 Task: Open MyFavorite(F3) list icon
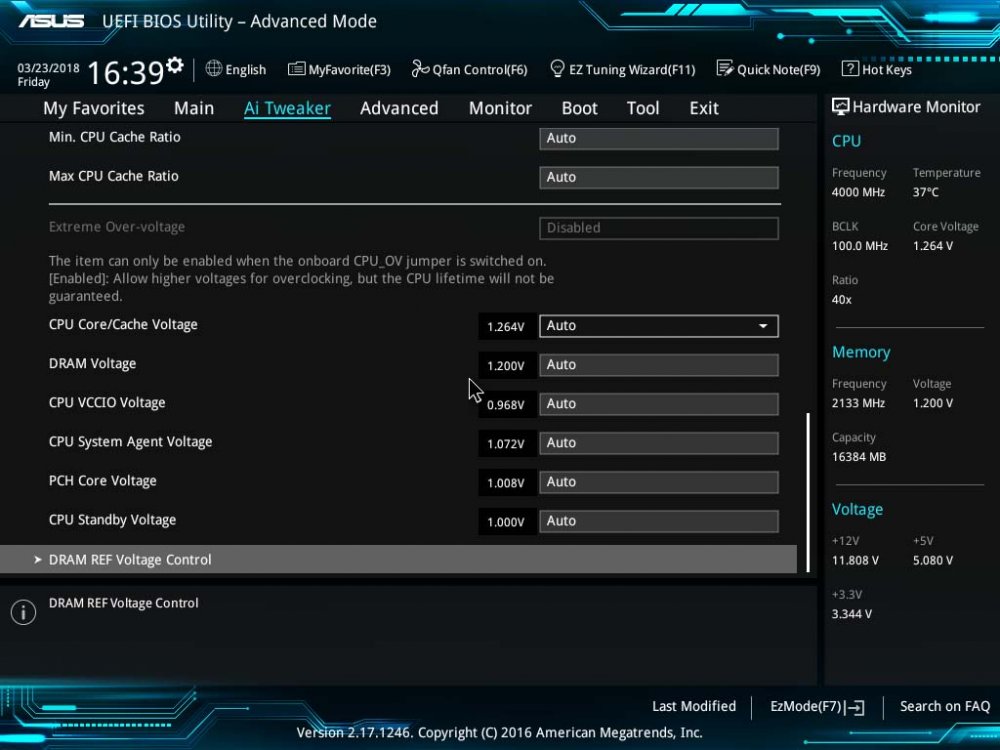tap(296, 69)
